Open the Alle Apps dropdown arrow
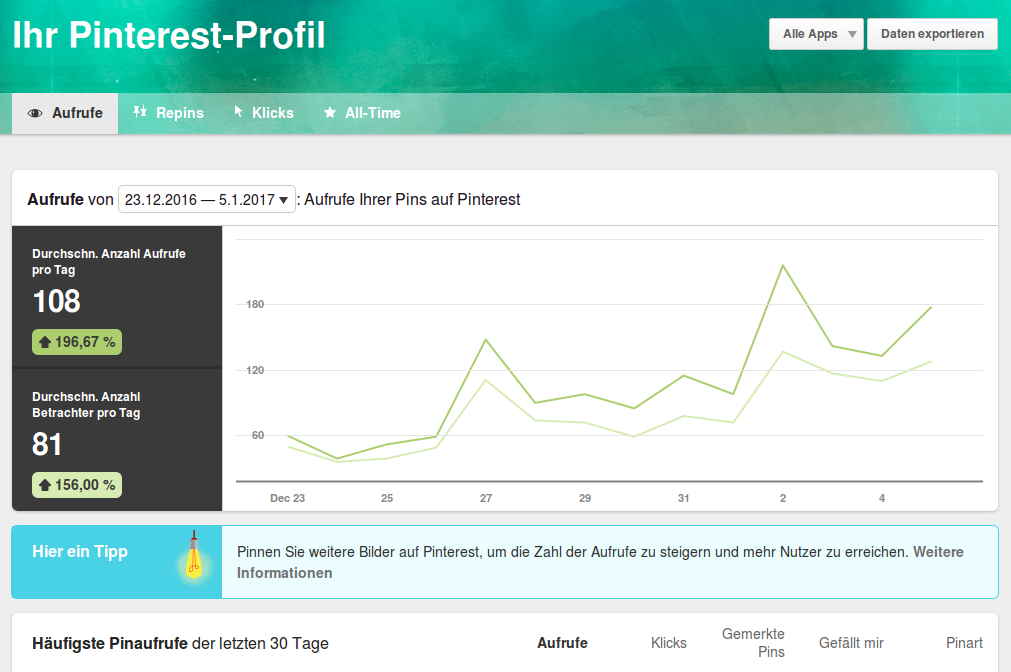Screen dimensions: 1011x672 (x=852, y=34)
